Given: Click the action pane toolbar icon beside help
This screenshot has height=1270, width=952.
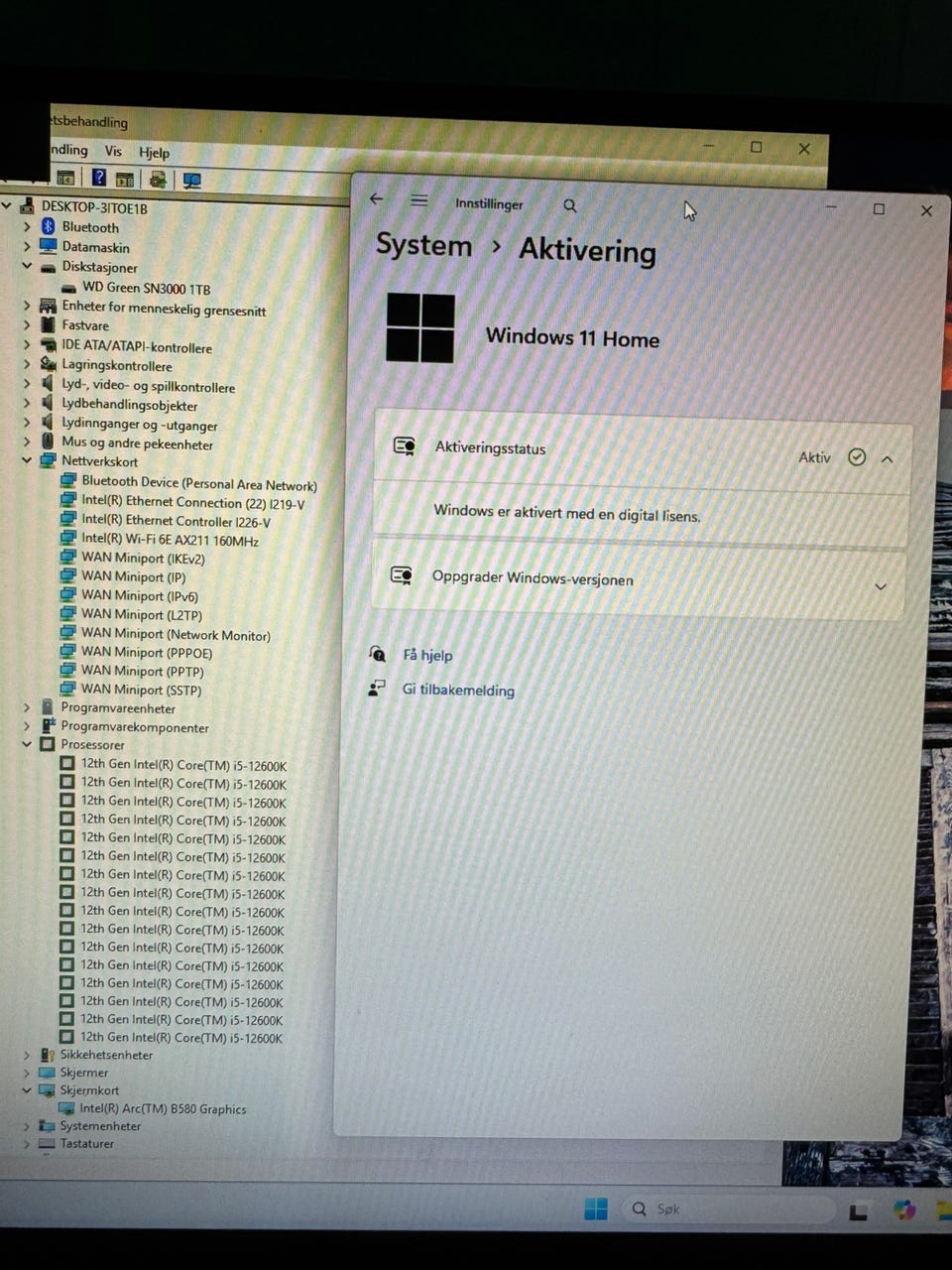Looking at the screenshot, I should (x=125, y=180).
